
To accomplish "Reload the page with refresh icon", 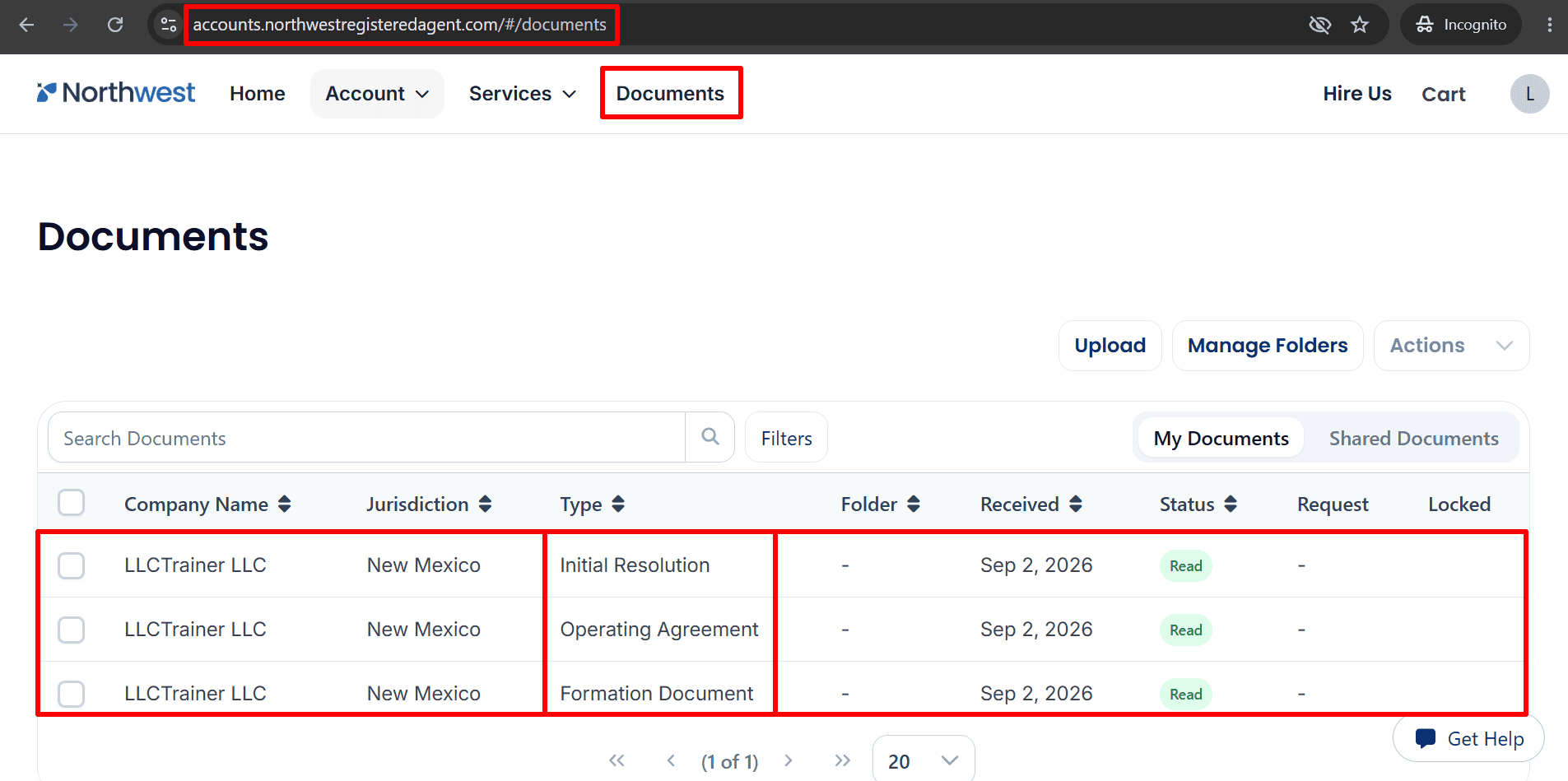I will click(115, 25).
